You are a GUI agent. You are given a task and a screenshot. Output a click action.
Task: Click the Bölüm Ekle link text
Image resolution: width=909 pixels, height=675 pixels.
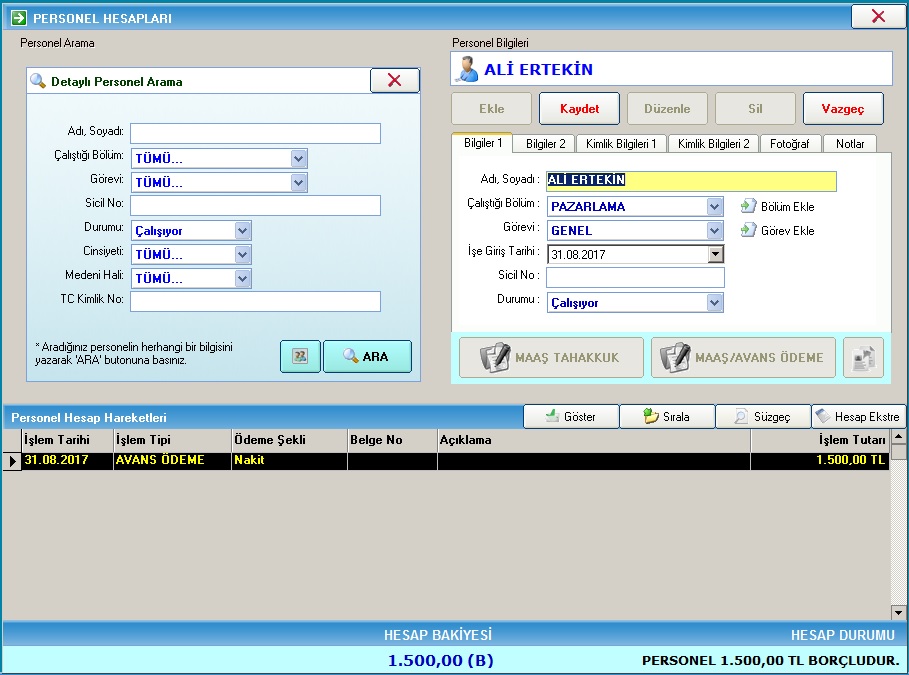click(x=787, y=207)
